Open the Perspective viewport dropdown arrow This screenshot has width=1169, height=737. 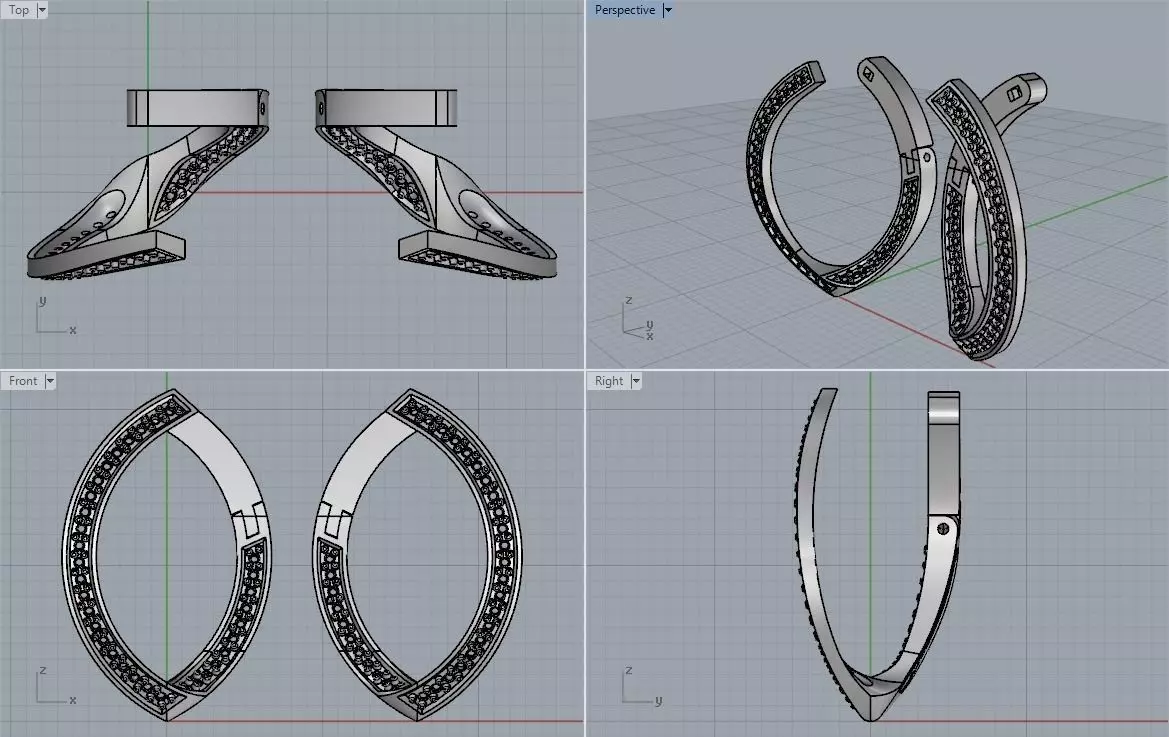[667, 10]
